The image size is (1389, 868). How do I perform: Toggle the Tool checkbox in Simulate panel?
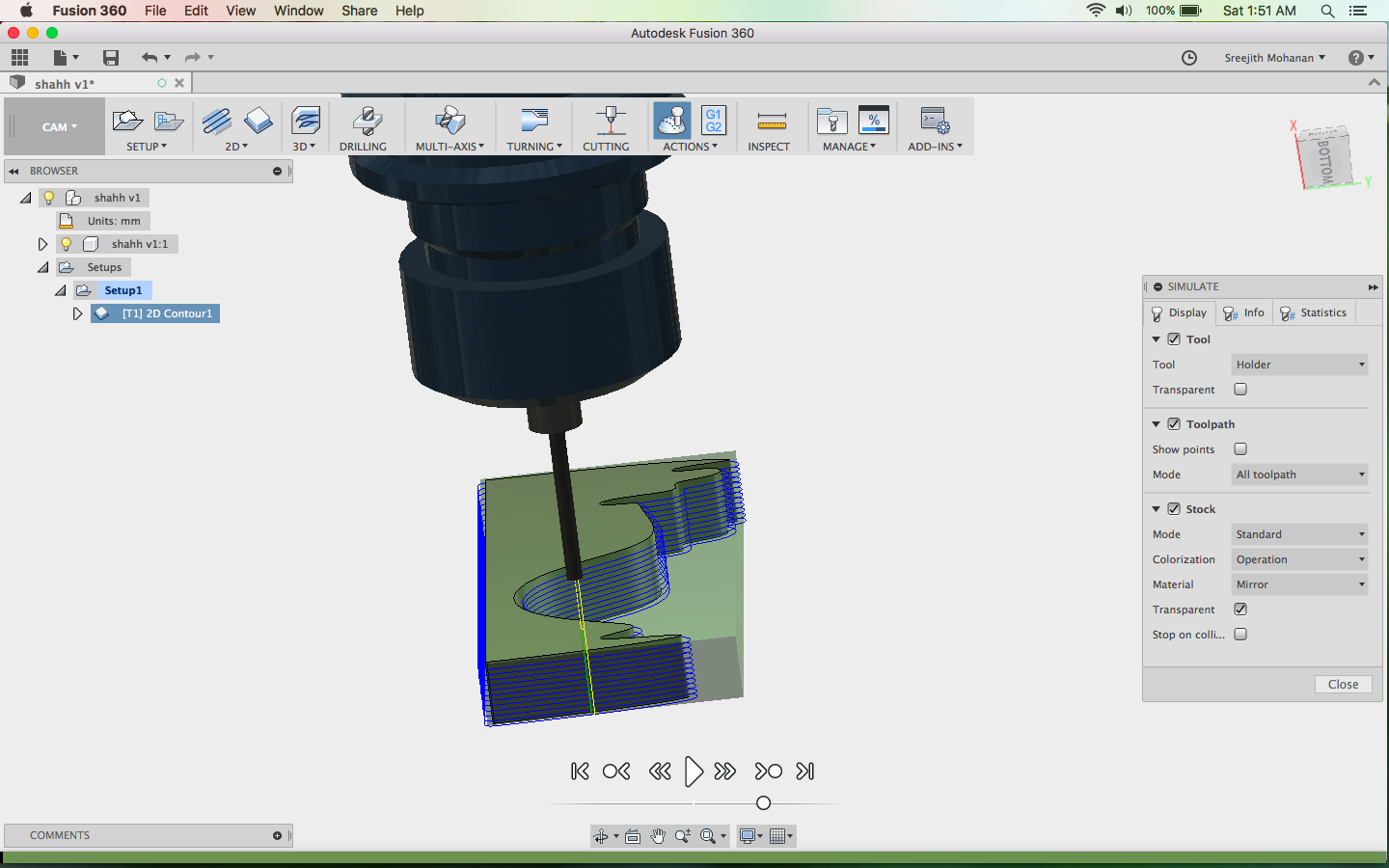(1174, 339)
